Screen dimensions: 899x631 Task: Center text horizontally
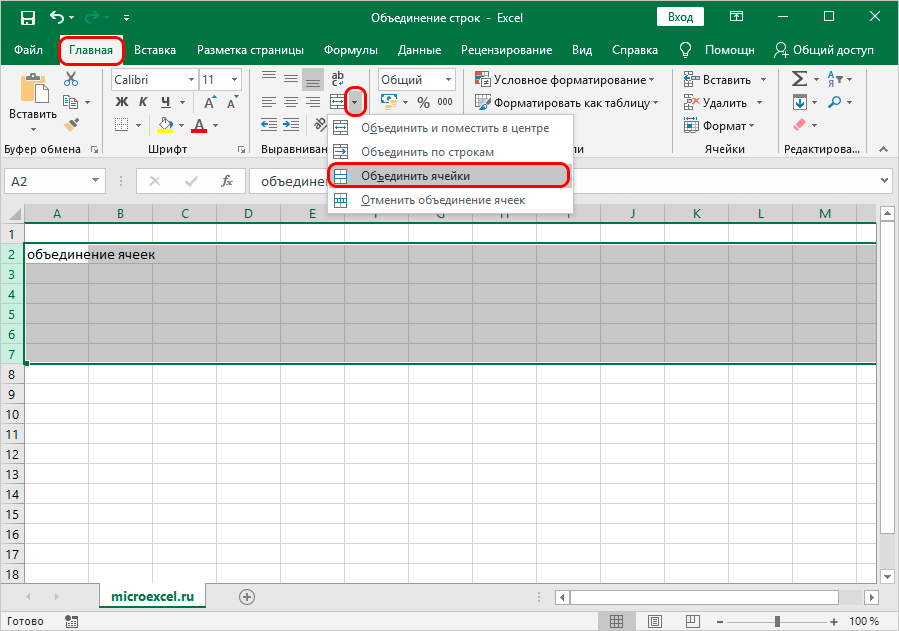(291, 102)
